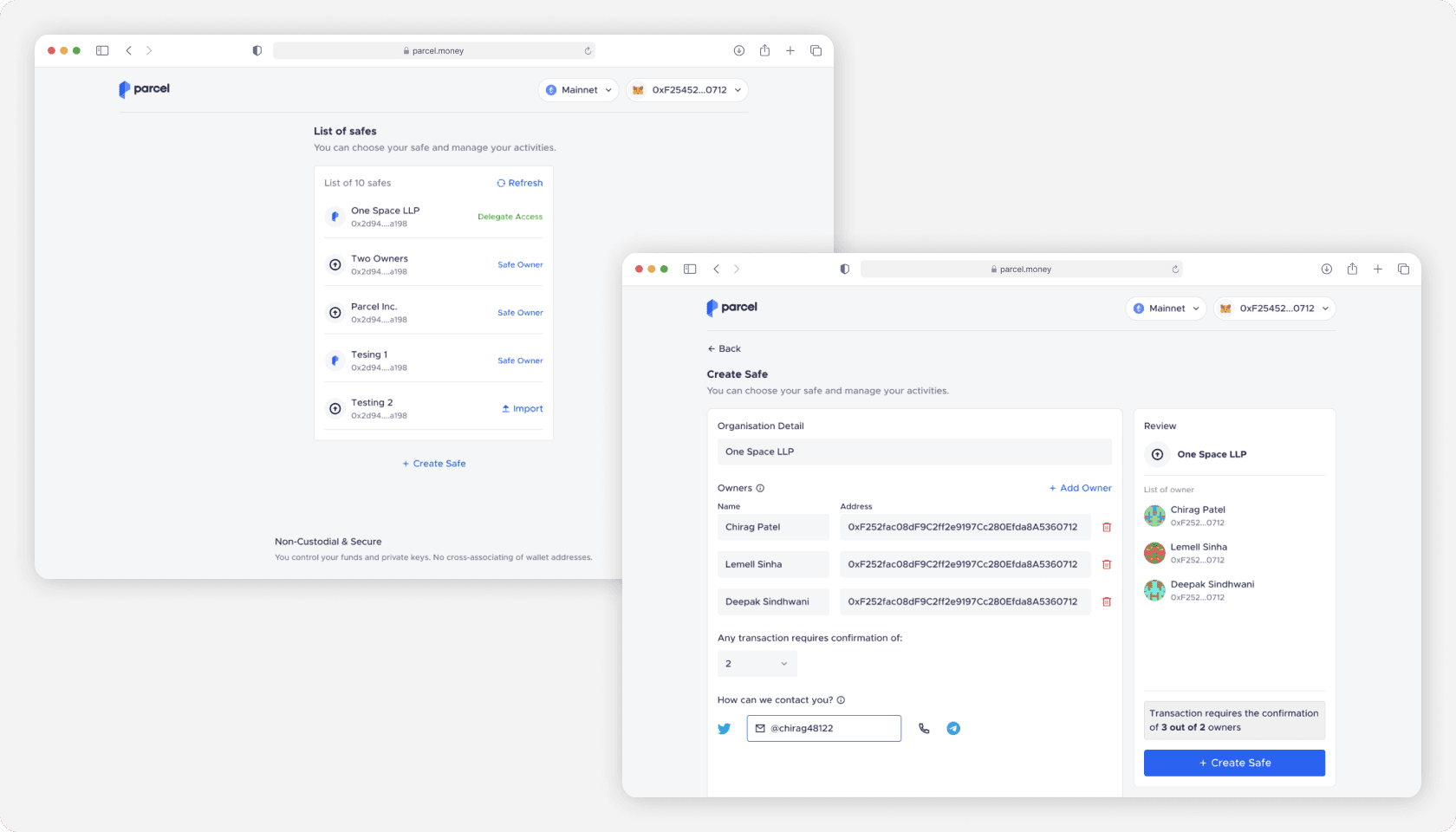Click the Lemell Sinha name field
The image size is (1456, 832).
(773, 564)
